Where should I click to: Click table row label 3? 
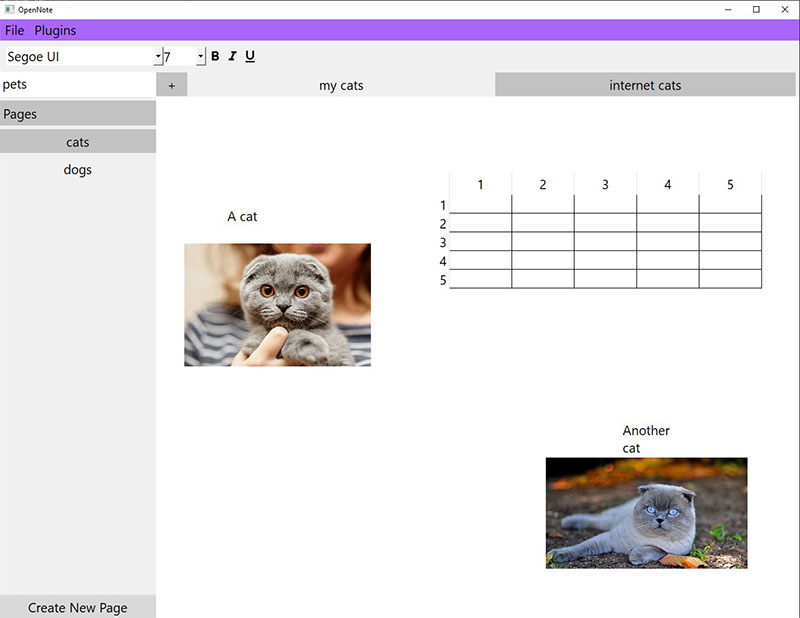pos(443,242)
